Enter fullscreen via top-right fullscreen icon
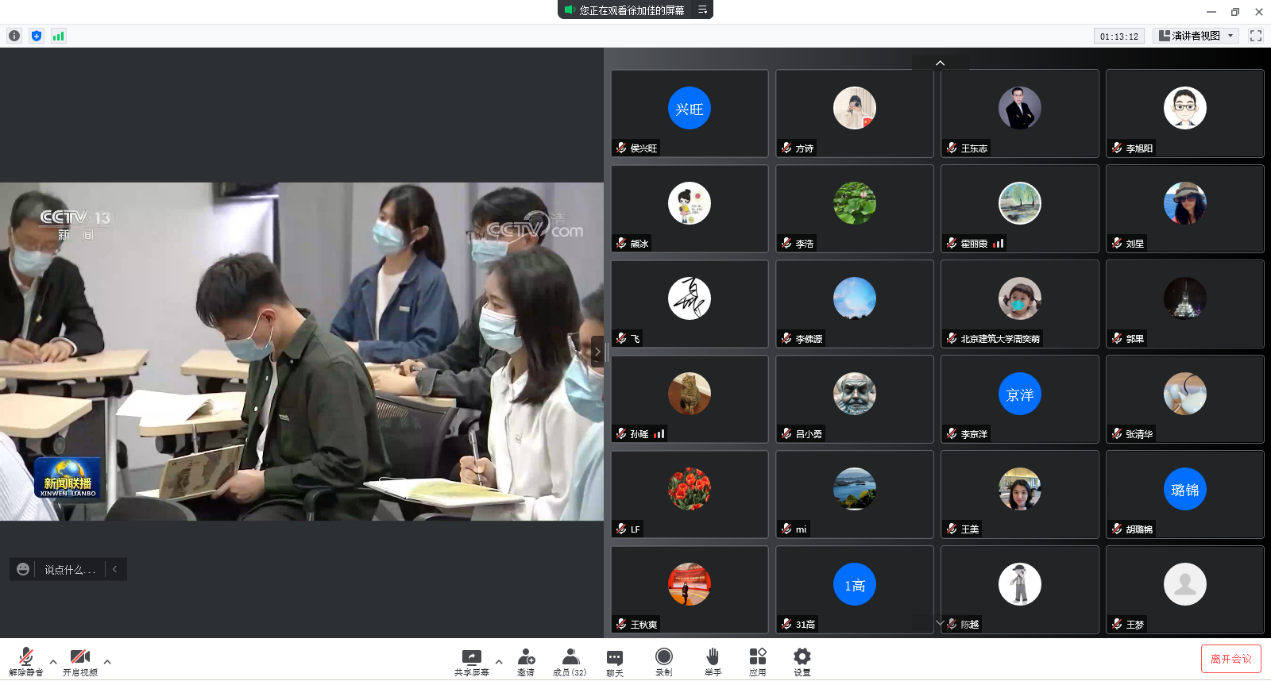 point(1255,36)
